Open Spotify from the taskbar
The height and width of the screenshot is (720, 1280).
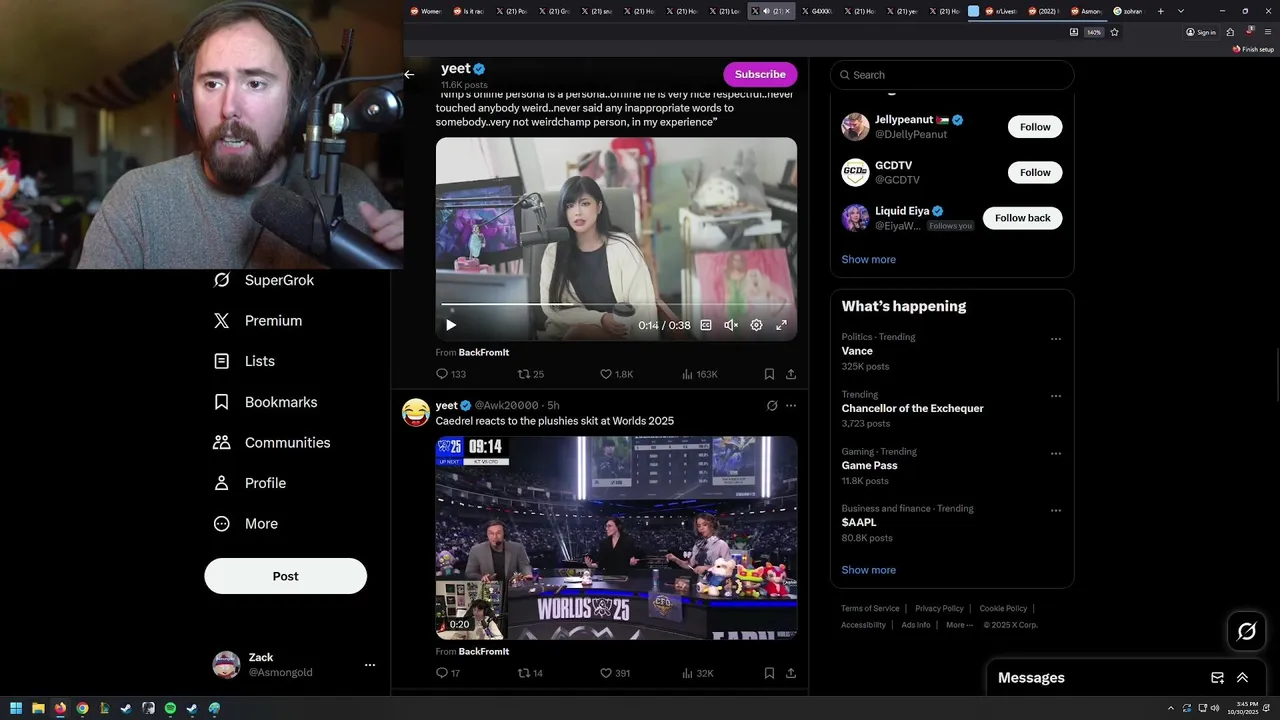(170, 708)
